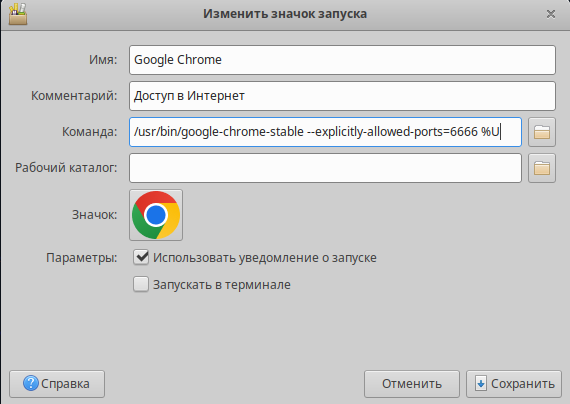Click the Google Chrome icon chooser button
The height and width of the screenshot is (404, 570).
156,215
